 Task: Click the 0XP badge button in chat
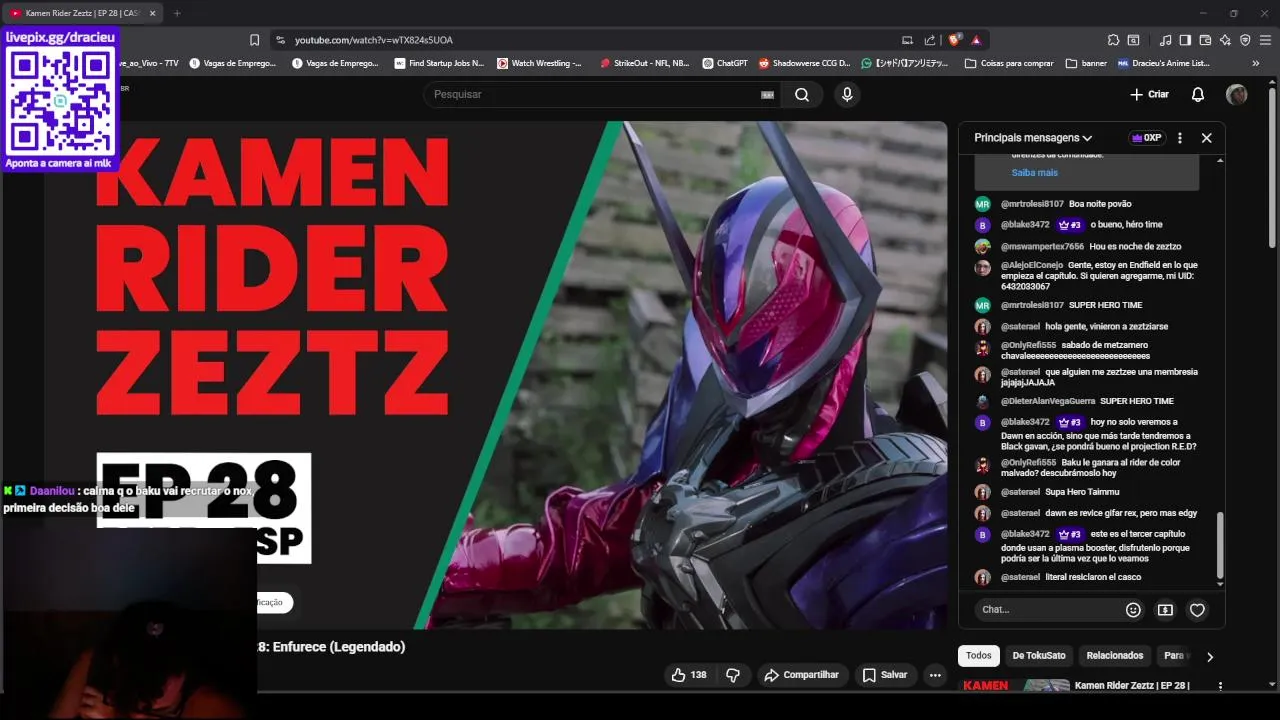pyautogui.click(x=1146, y=138)
